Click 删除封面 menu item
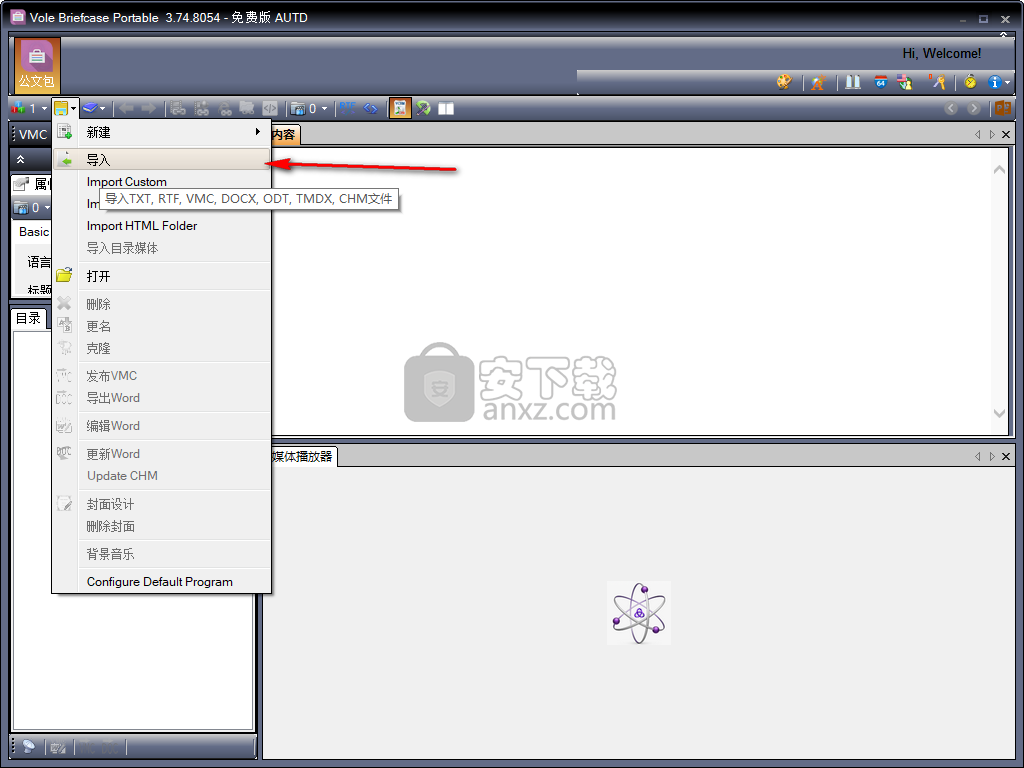The width and height of the screenshot is (1024, 768). click(161, 526)
